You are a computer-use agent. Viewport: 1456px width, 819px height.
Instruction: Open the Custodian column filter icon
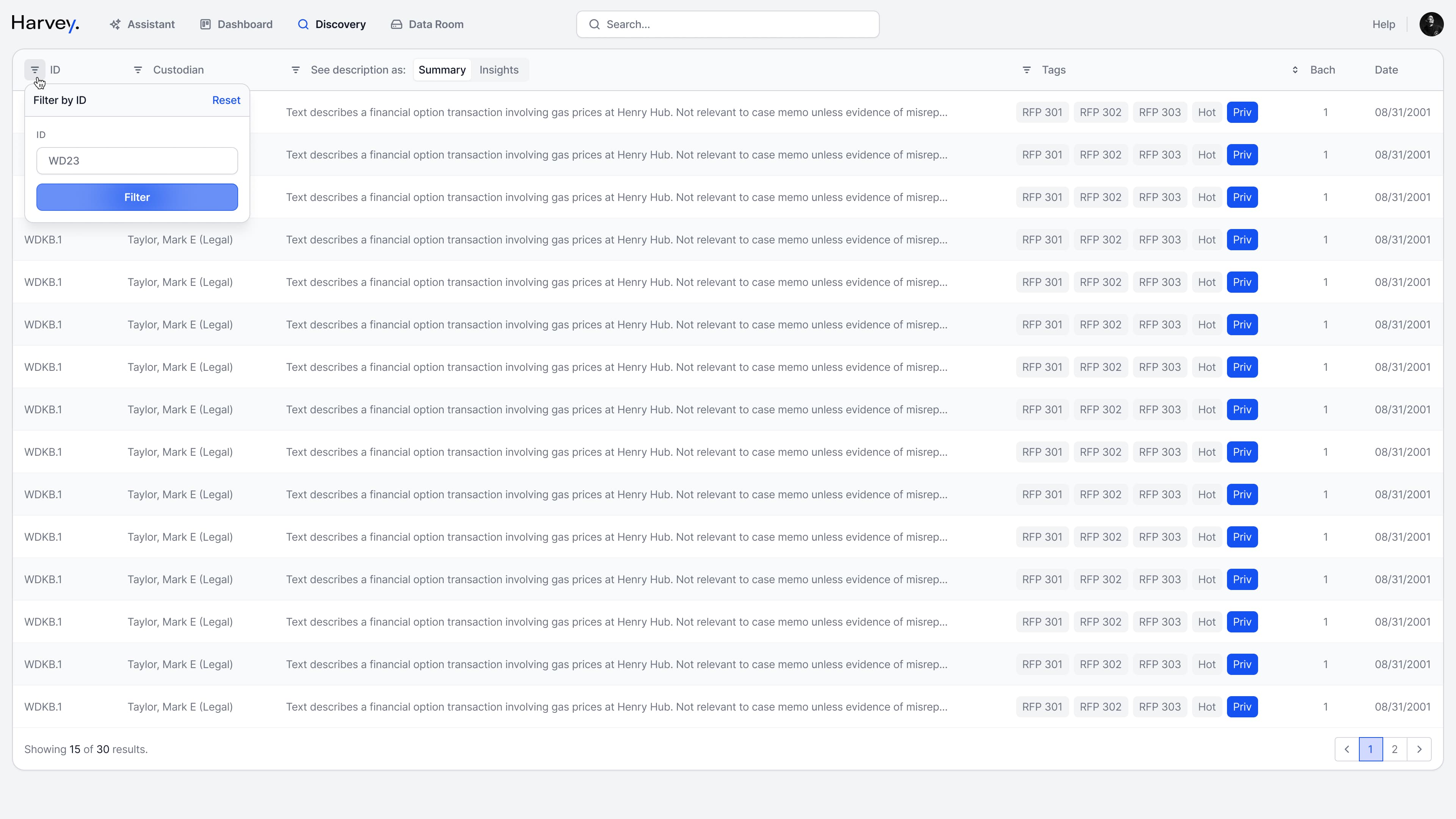[x=138, y=70]
